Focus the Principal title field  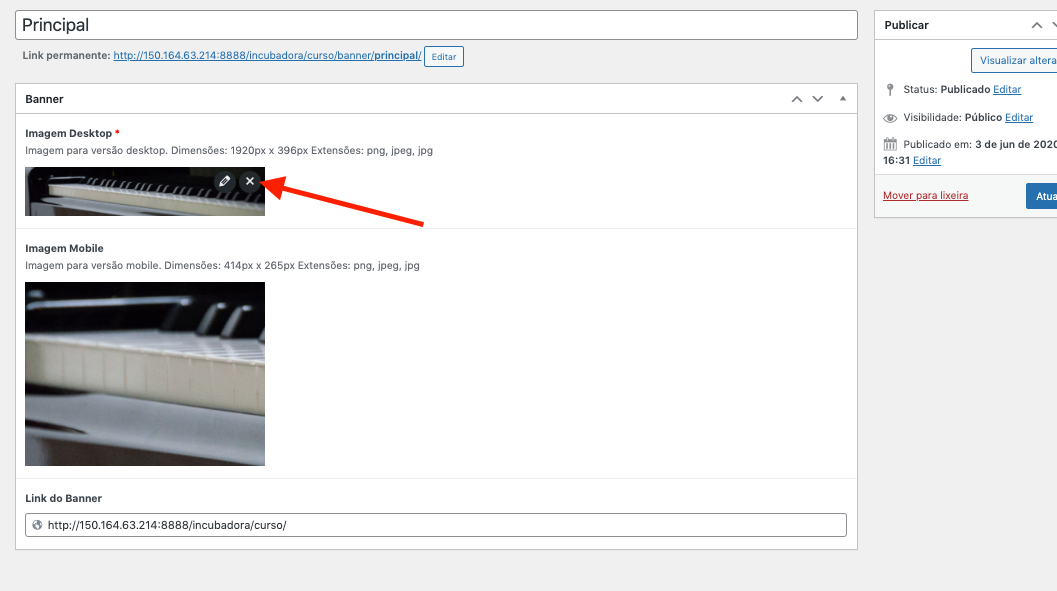point(436,25)
